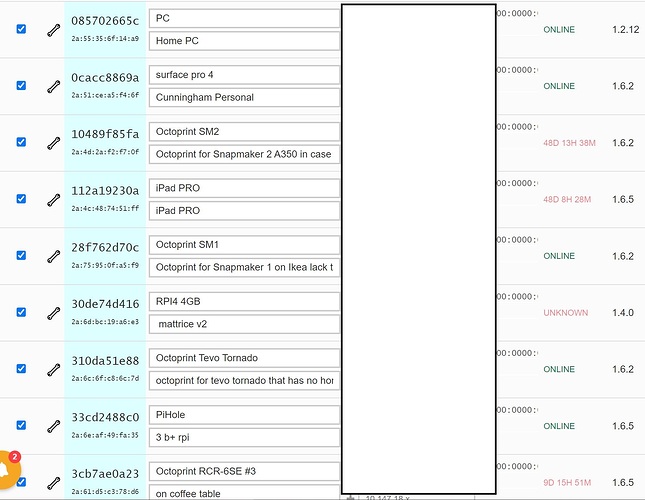
Task: Open wrench settings for iPad PRO row
Action: [53, 199]
